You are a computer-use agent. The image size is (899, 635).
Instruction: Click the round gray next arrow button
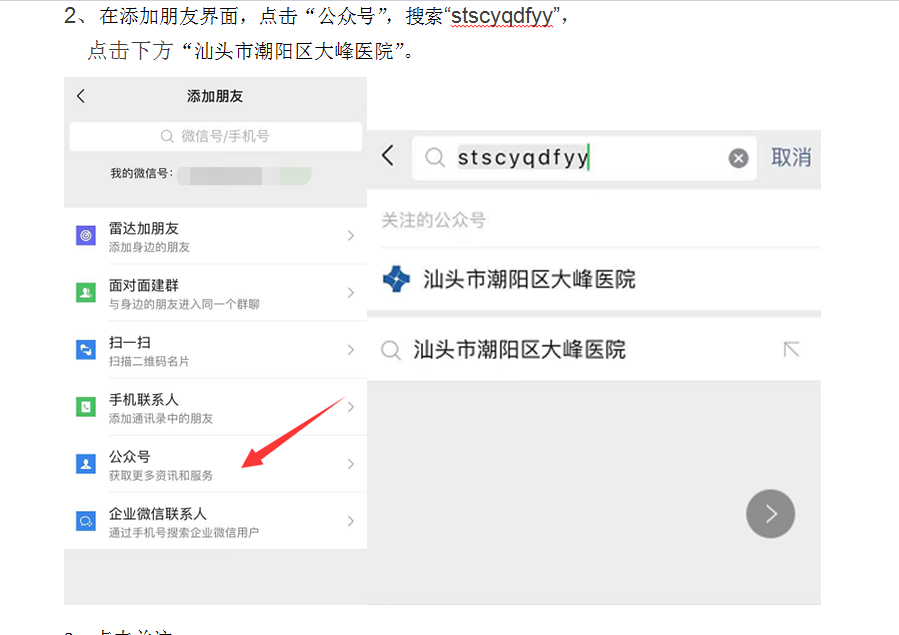pyautogui.click(x=771, y=514)
